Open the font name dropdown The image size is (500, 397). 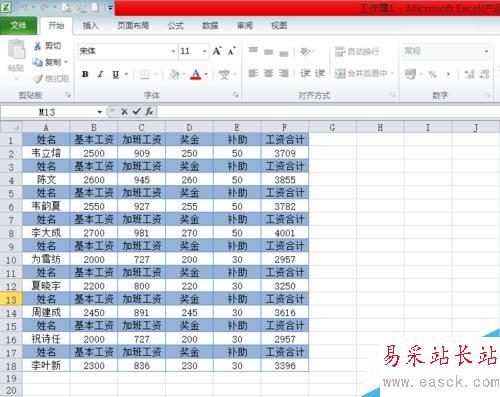point(173,51)
